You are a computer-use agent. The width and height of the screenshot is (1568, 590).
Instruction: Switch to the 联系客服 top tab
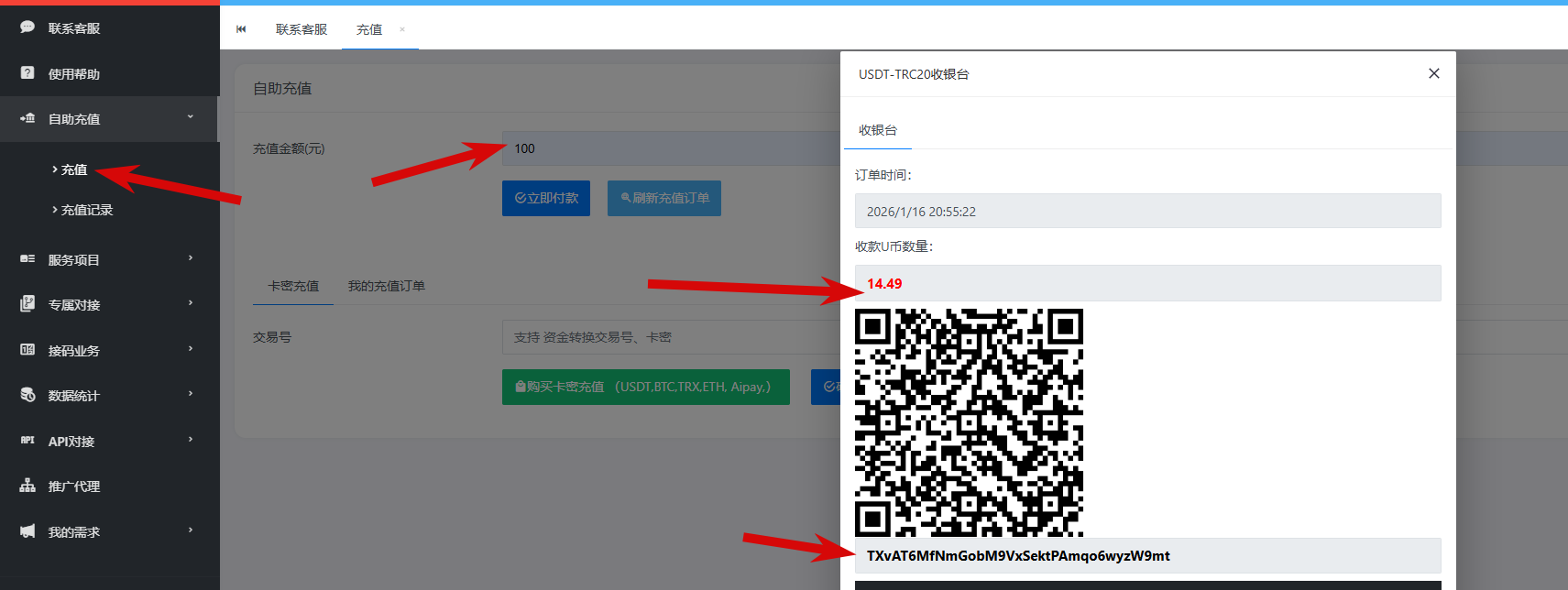click(302, 29)
